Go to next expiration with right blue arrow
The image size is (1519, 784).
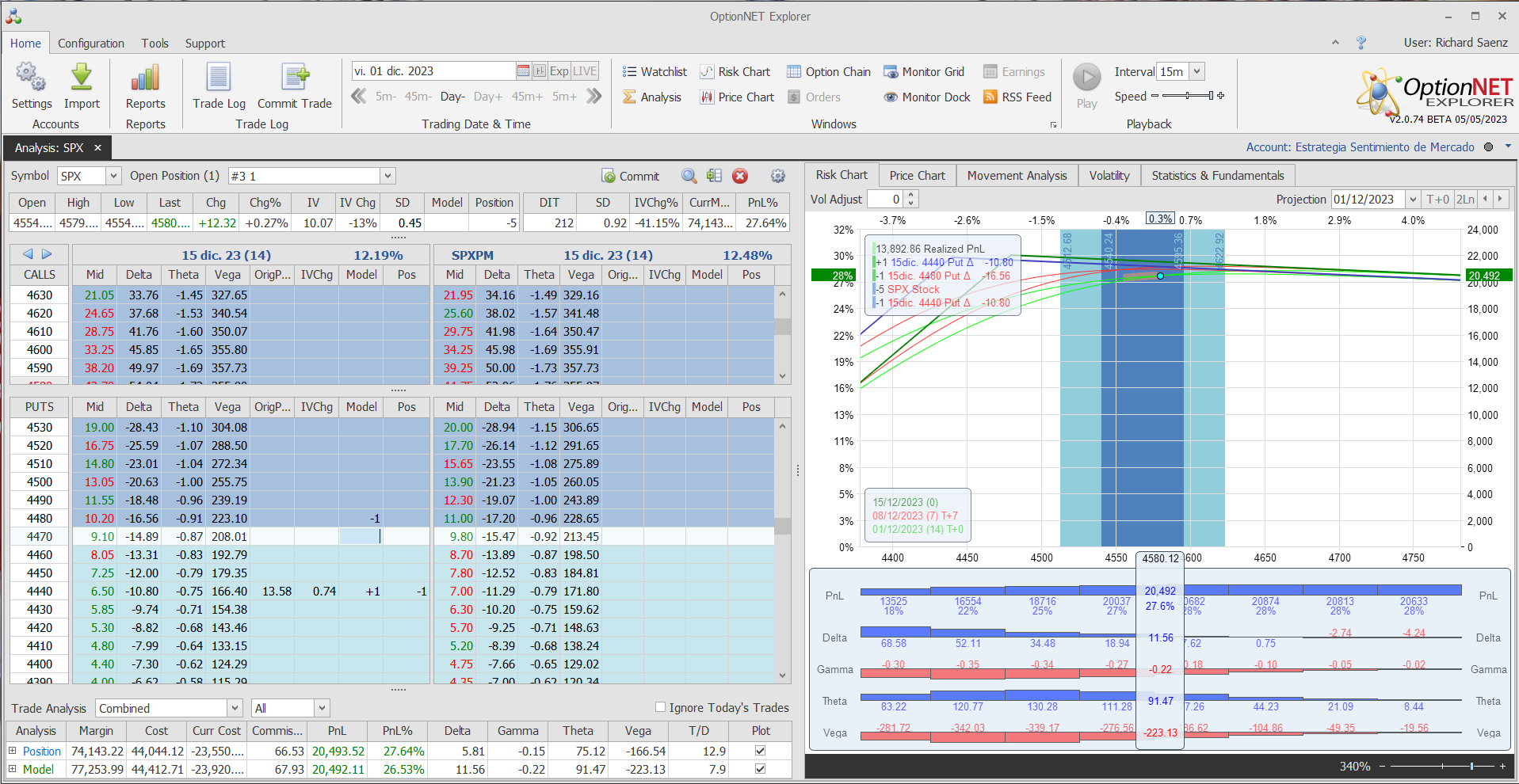click(x=47, y=254)
